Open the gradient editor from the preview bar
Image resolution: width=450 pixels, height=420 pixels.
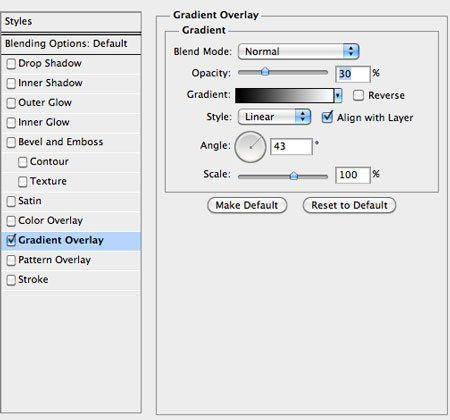[284, 96]
